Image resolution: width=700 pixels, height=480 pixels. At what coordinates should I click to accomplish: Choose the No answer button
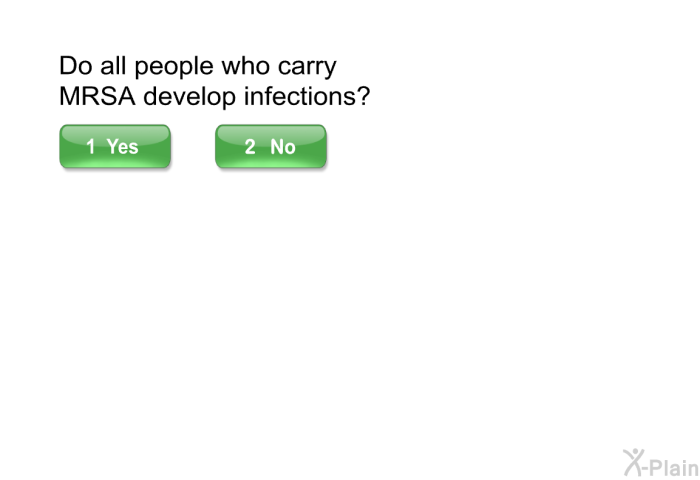(x=271, y=146)
